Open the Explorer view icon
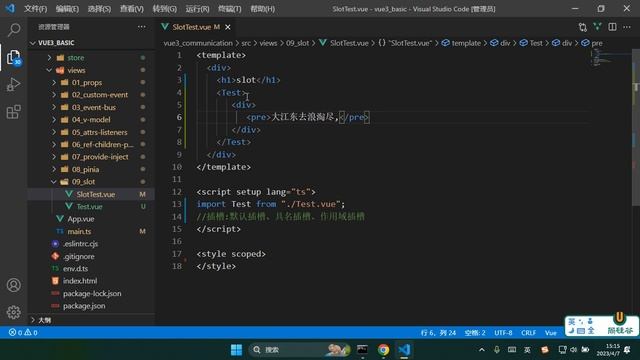 coord(13,58)
